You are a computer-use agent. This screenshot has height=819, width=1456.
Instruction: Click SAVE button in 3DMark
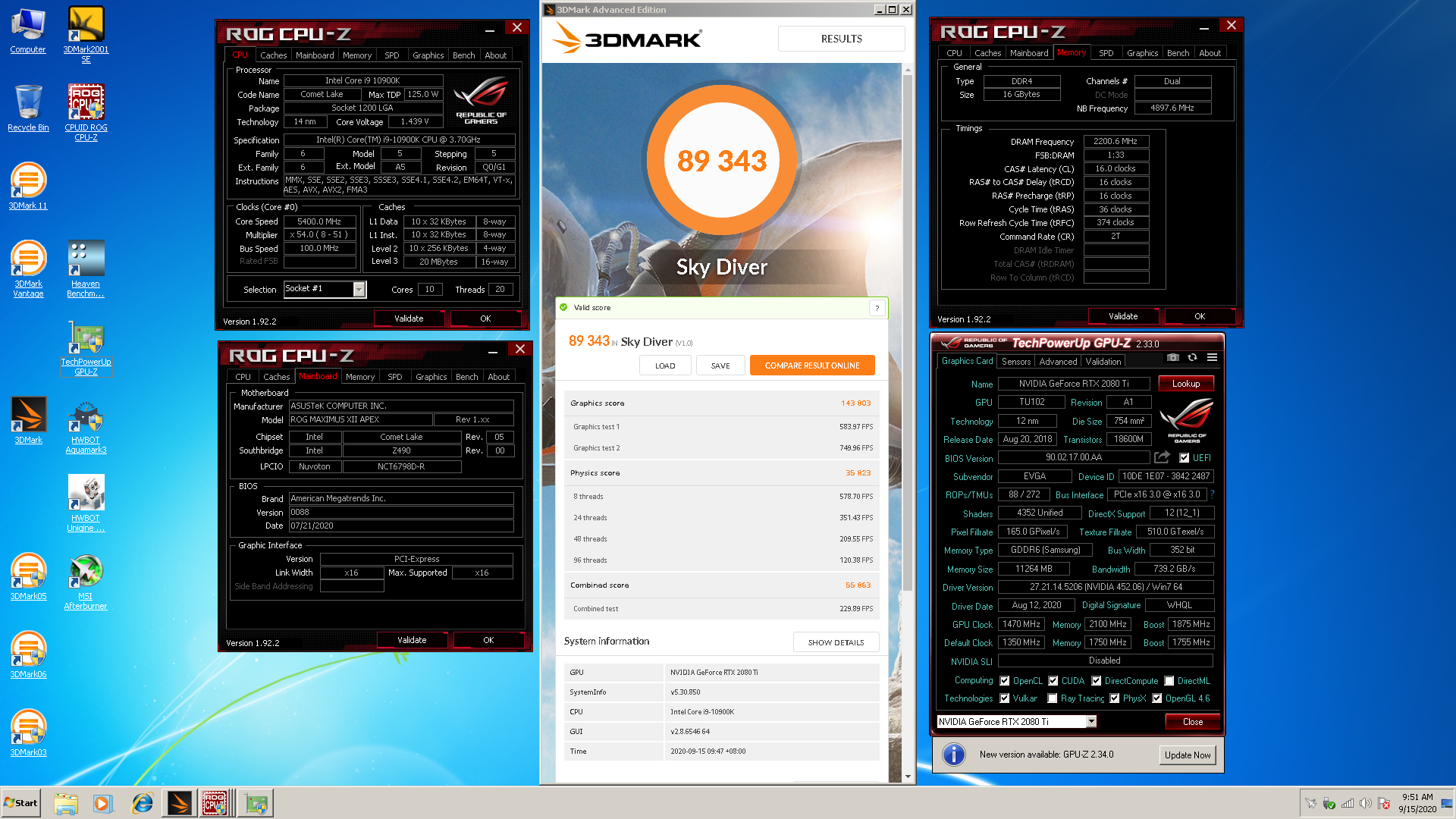tap(720, 366)
